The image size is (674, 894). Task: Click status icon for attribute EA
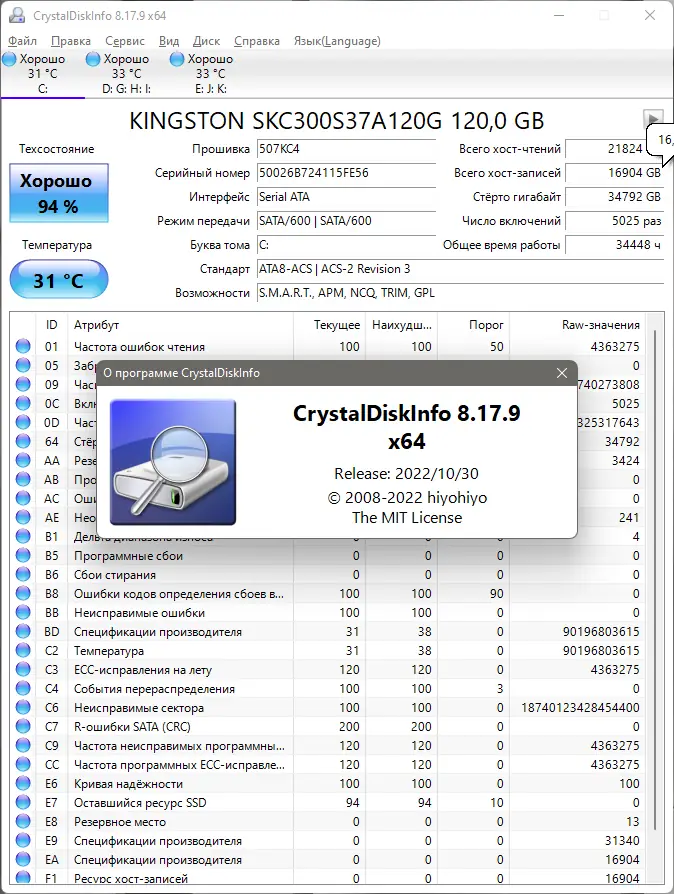tap(23, 859)
